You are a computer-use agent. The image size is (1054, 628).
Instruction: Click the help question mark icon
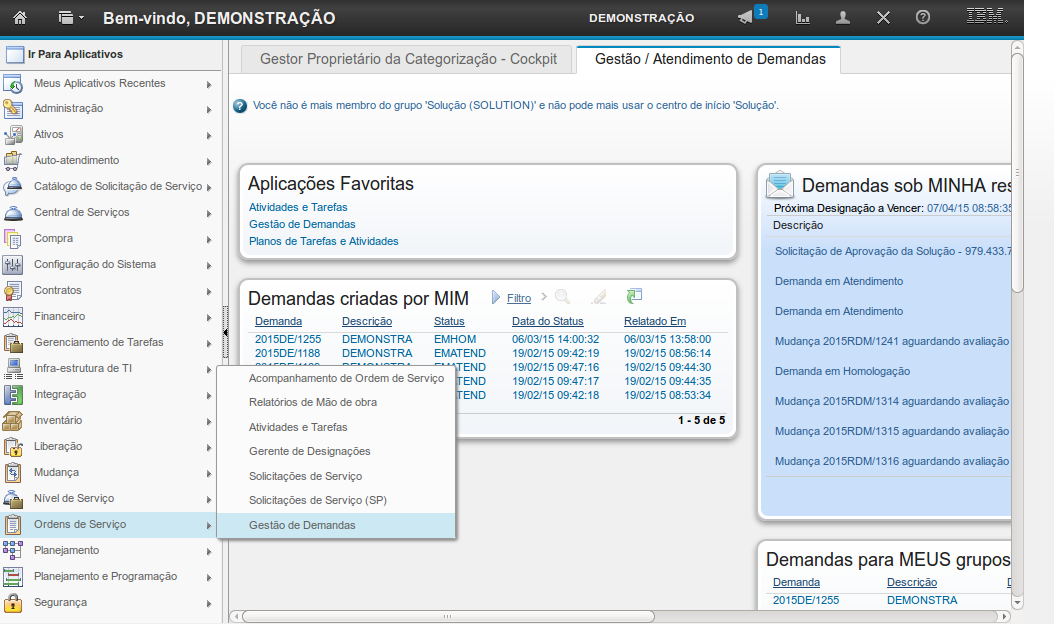pyautogui.click(x=923, y=18)
